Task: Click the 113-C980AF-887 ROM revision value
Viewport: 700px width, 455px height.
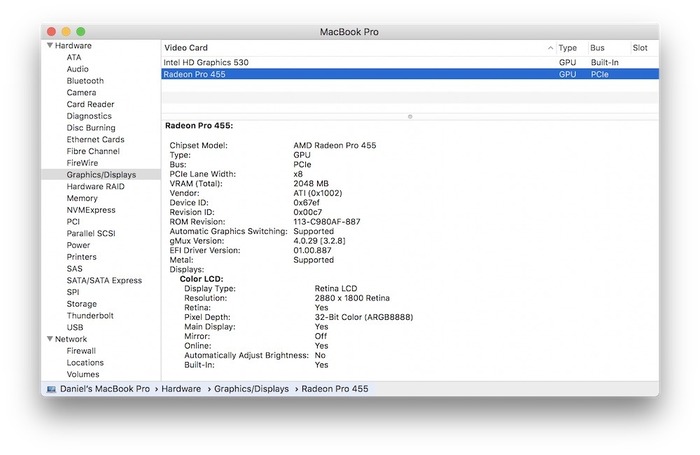Action: point(327,221)
